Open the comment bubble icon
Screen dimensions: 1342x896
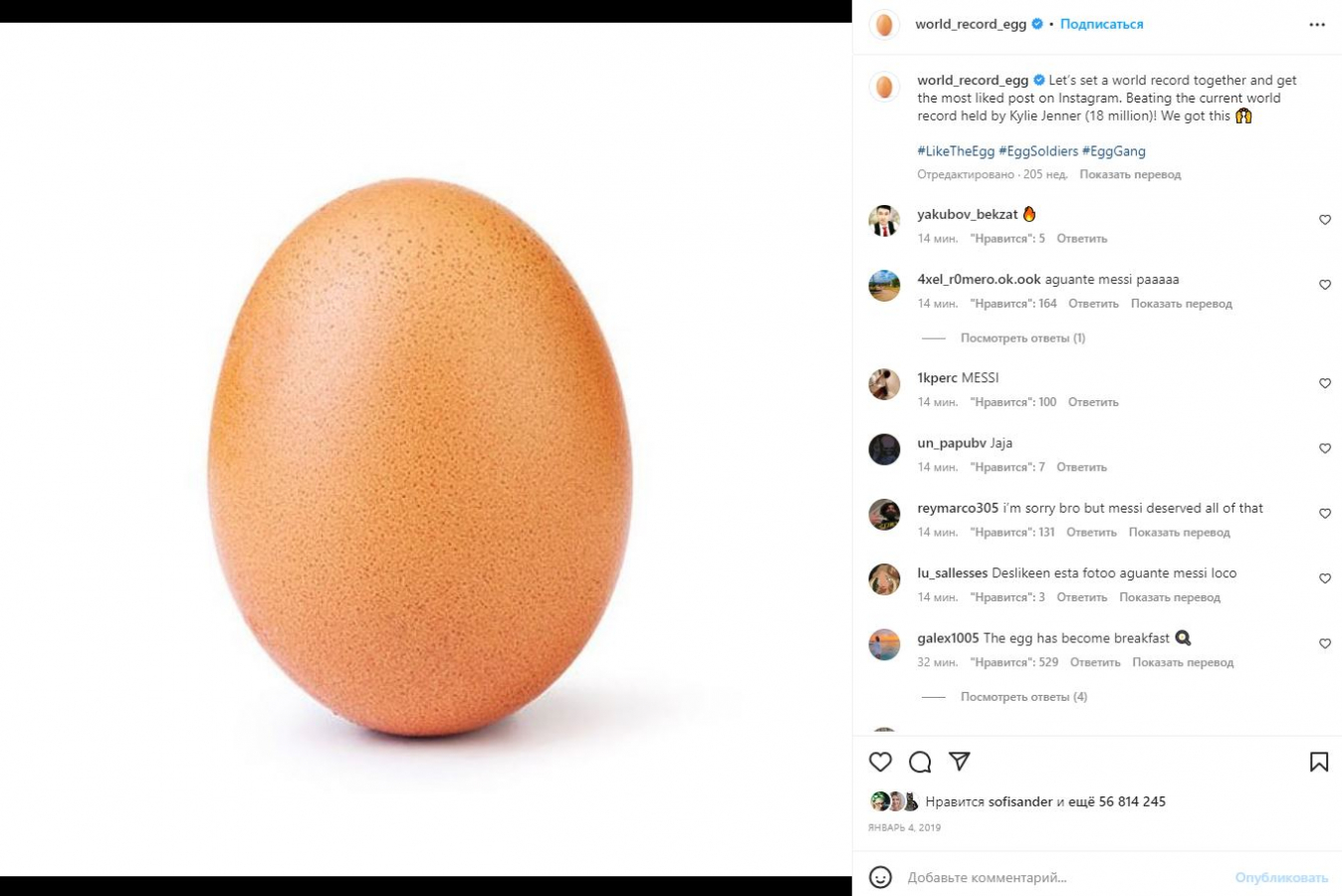(x=920, y=762)
